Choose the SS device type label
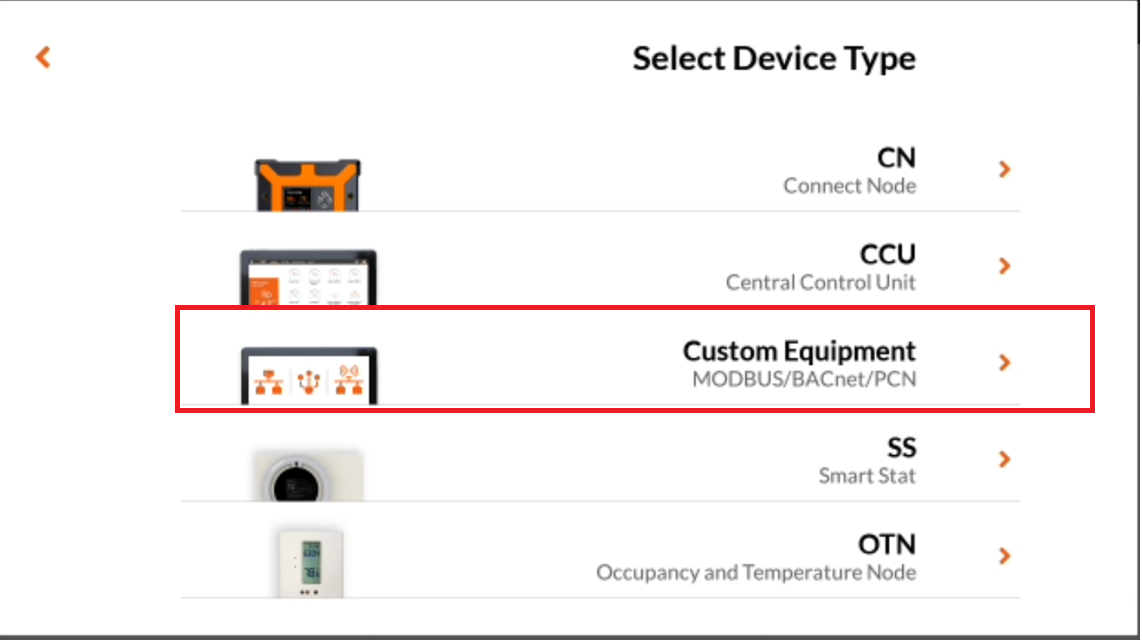This screenshot has width=1142, height=640. tap(902, 448)
